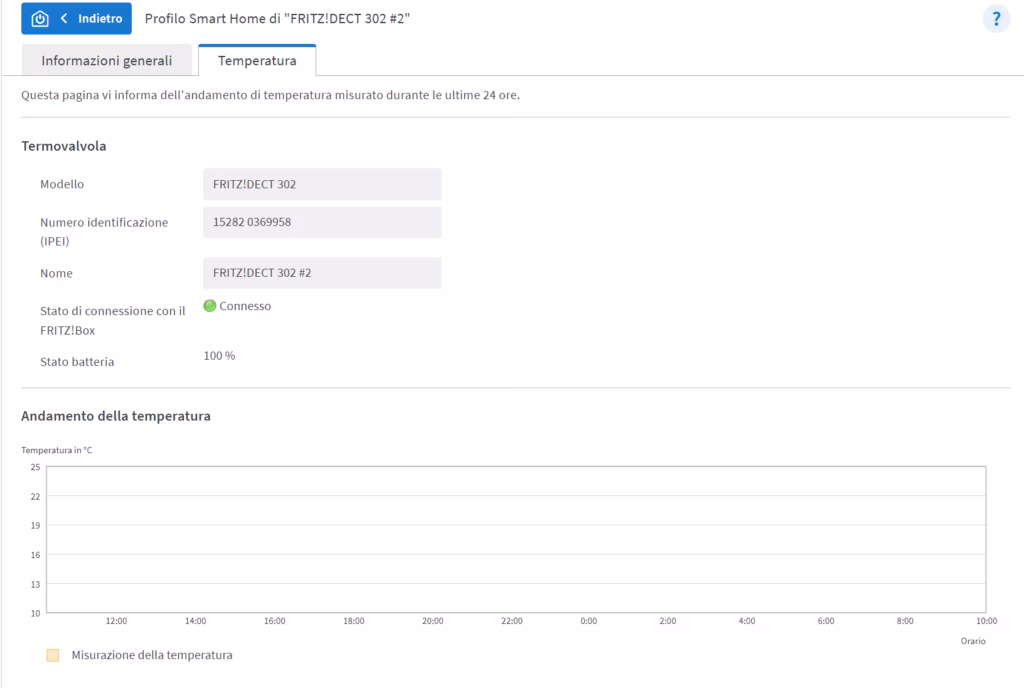Click the Nome field FRITZ!DECT 302 #2

point(322,273)
